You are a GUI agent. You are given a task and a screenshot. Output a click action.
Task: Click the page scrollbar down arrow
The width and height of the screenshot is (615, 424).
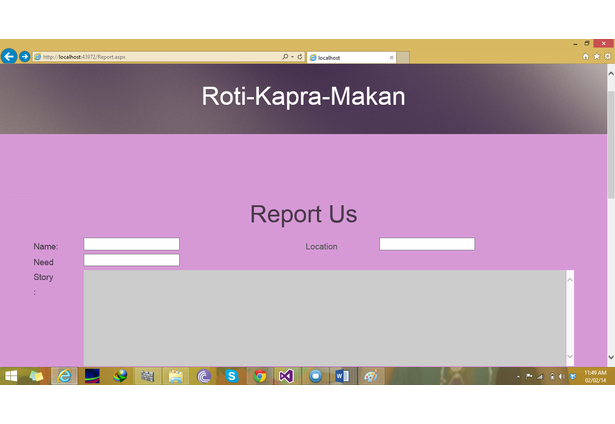(611, 357)
